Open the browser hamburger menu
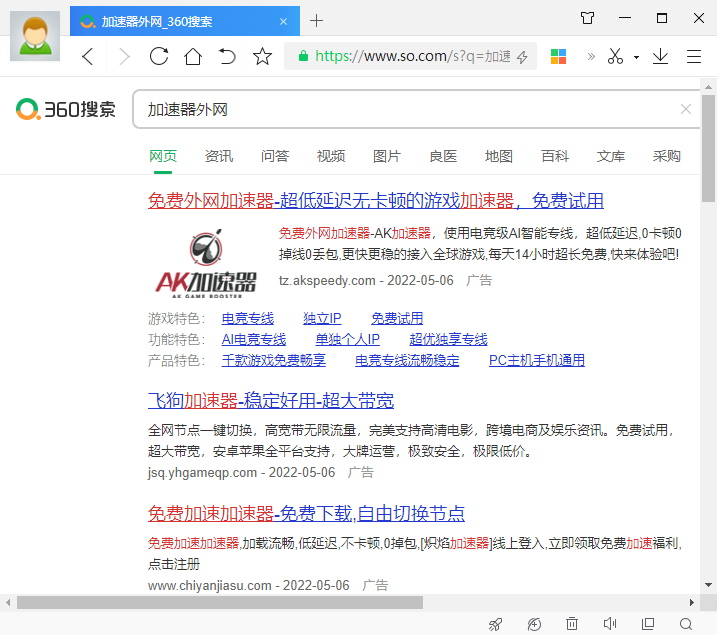Image resolution: width=717 pixels, height=635 pixels. click(x=694, y=56)
